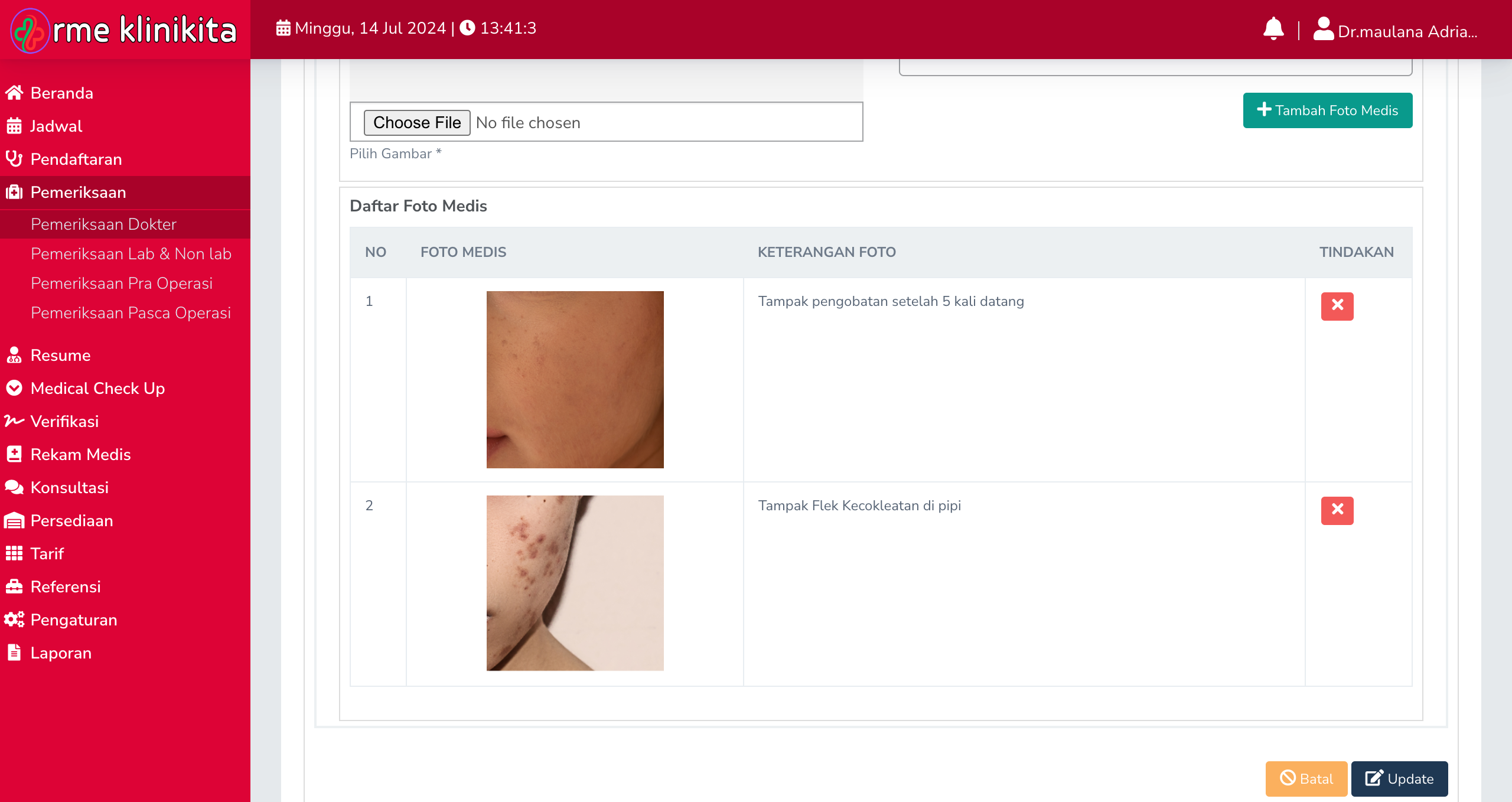The height and width of the screenshot is (802, 1512).
Task: Go to Jadwal calendar menu
Action: tap(56, 126)
